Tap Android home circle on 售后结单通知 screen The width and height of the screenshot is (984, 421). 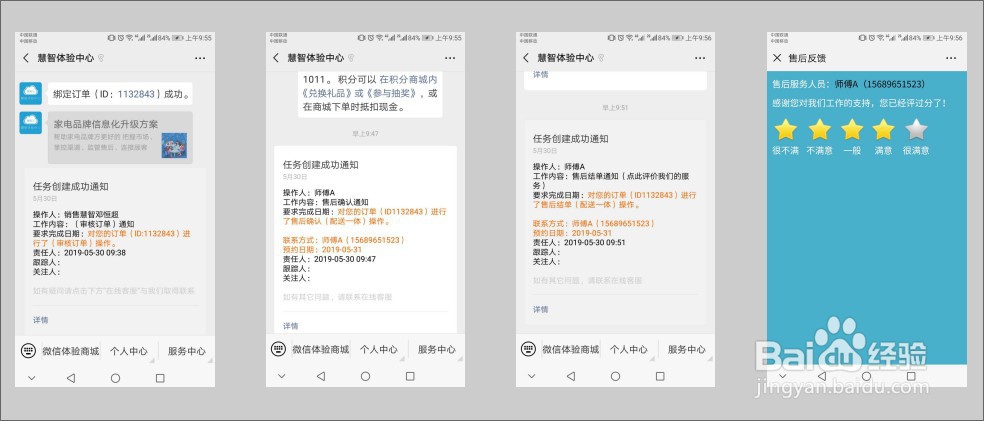[616, 376]
